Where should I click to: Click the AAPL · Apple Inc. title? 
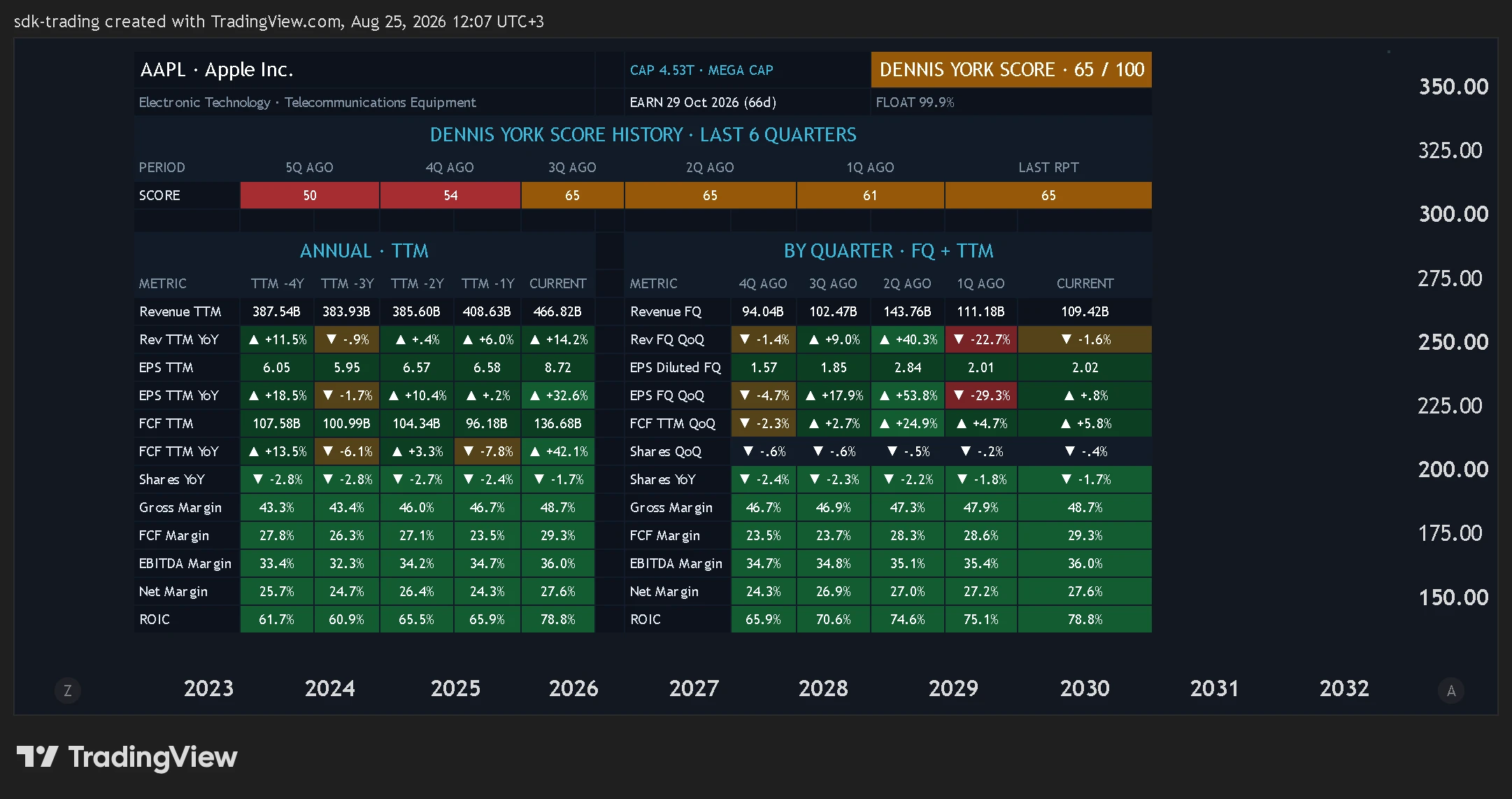[x=217, y=70]
